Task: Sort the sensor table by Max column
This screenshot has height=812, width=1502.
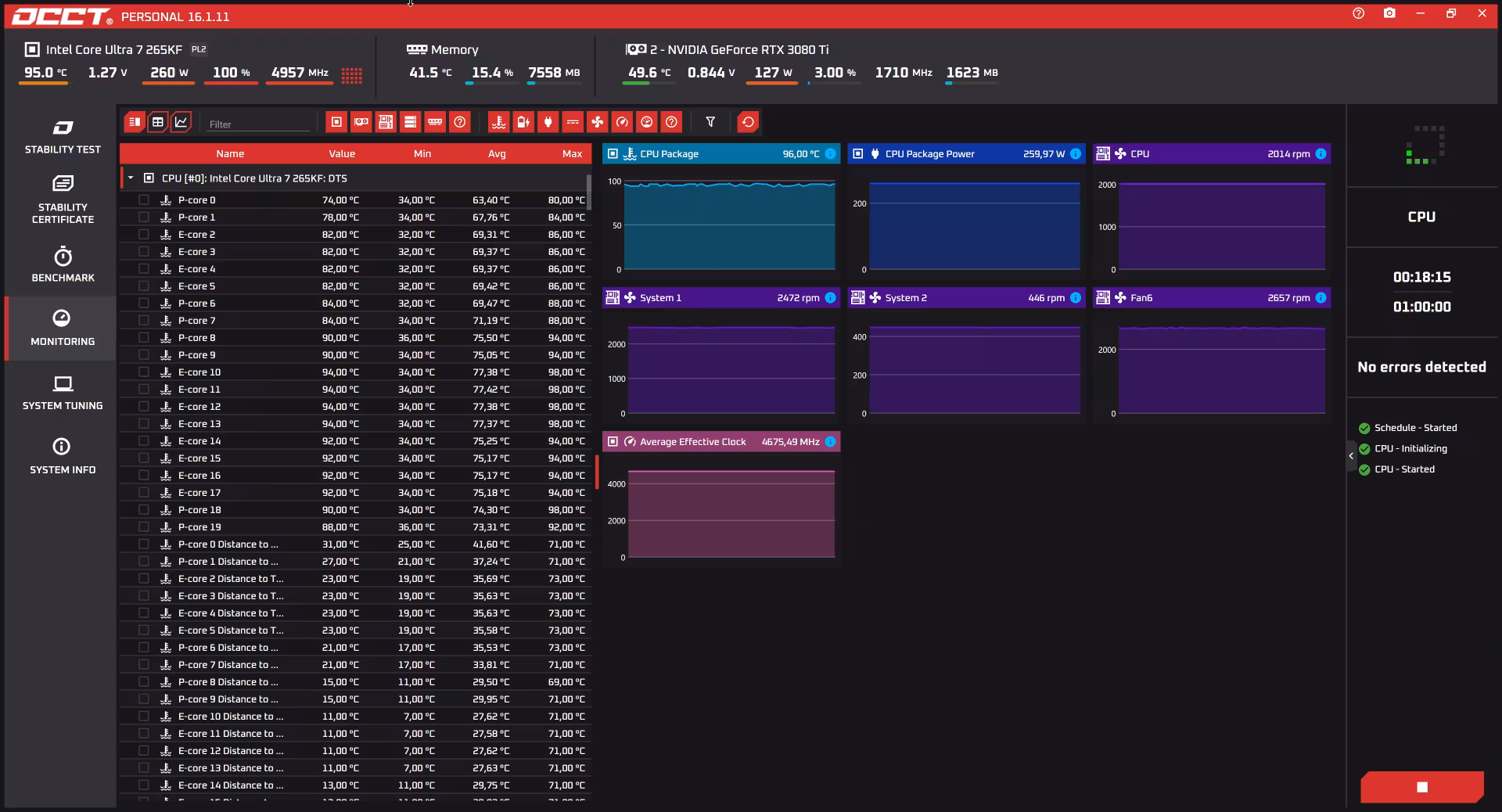Action: point(572,154)
